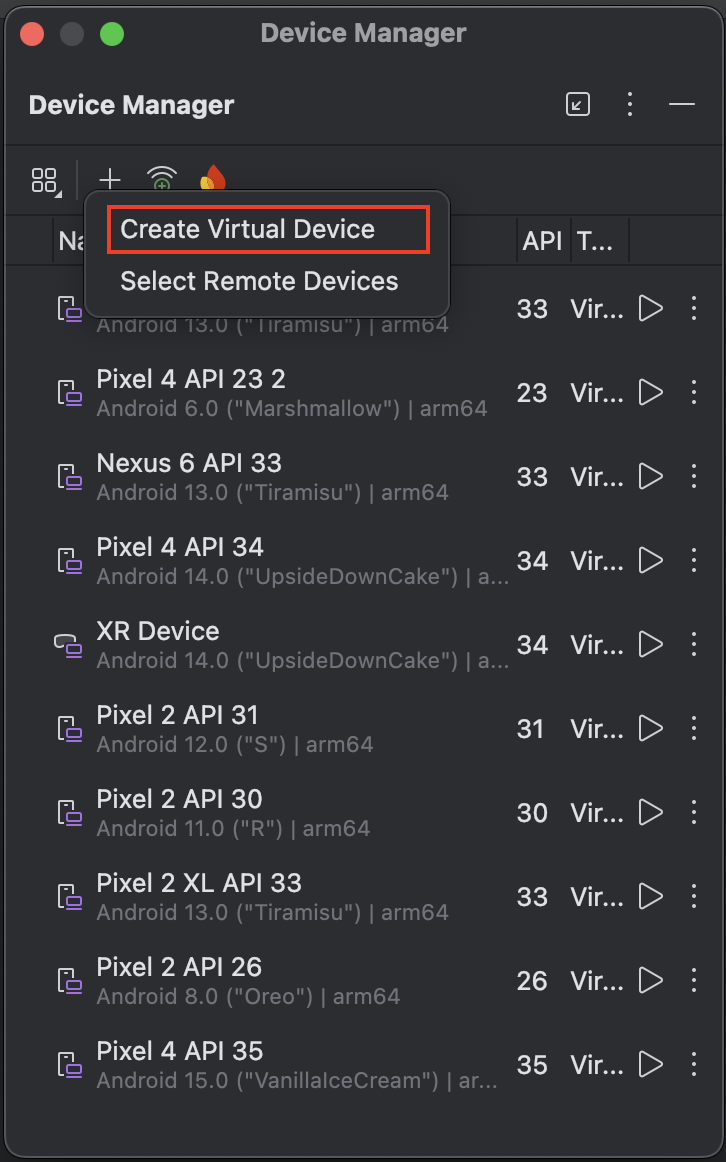The height and width of the screenshot is (1162, 726).
Task: Sort by the API column header
Action: (x=542, y=241)
